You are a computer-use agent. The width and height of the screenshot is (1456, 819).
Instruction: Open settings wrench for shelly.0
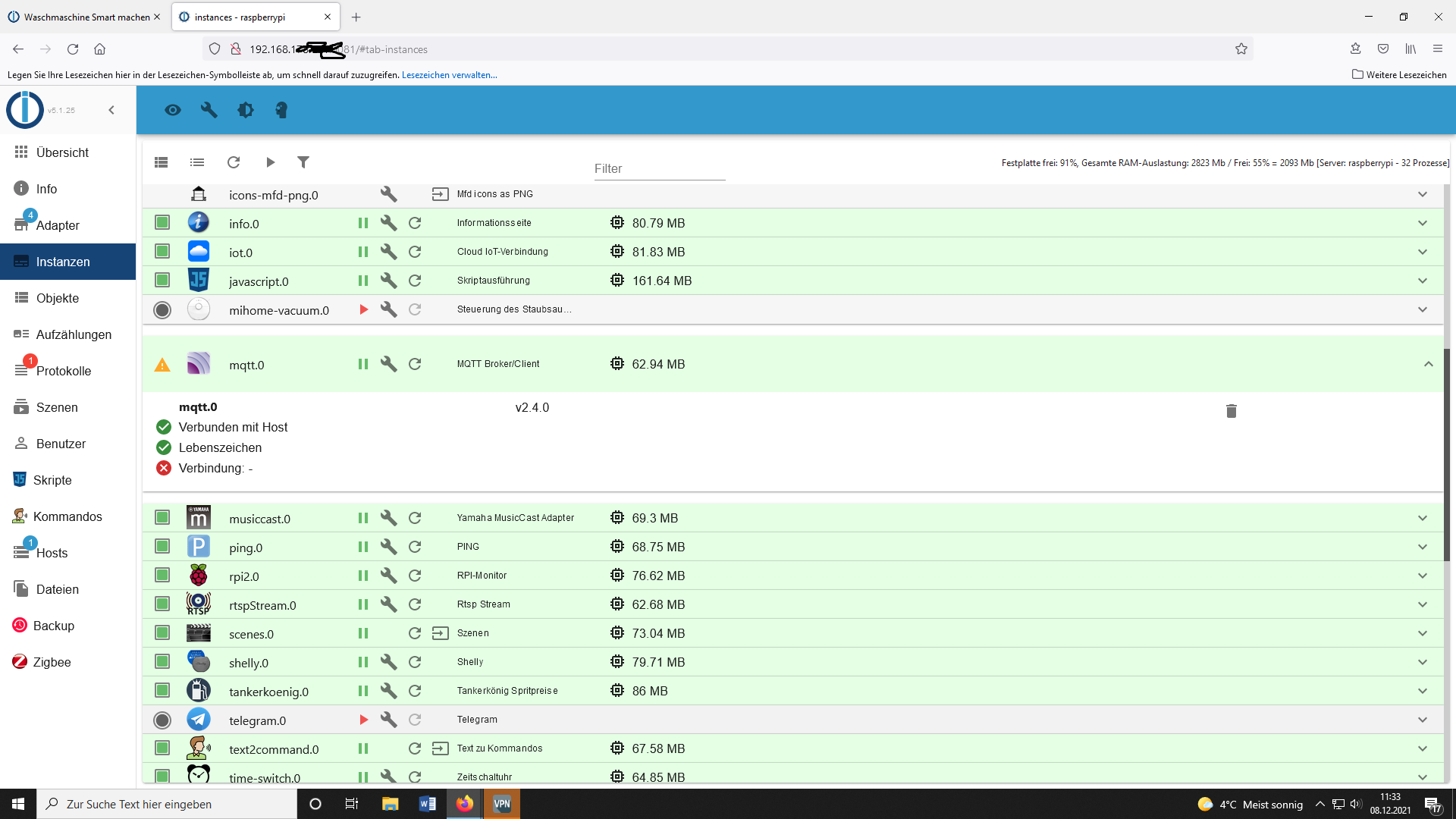(389, 662)
